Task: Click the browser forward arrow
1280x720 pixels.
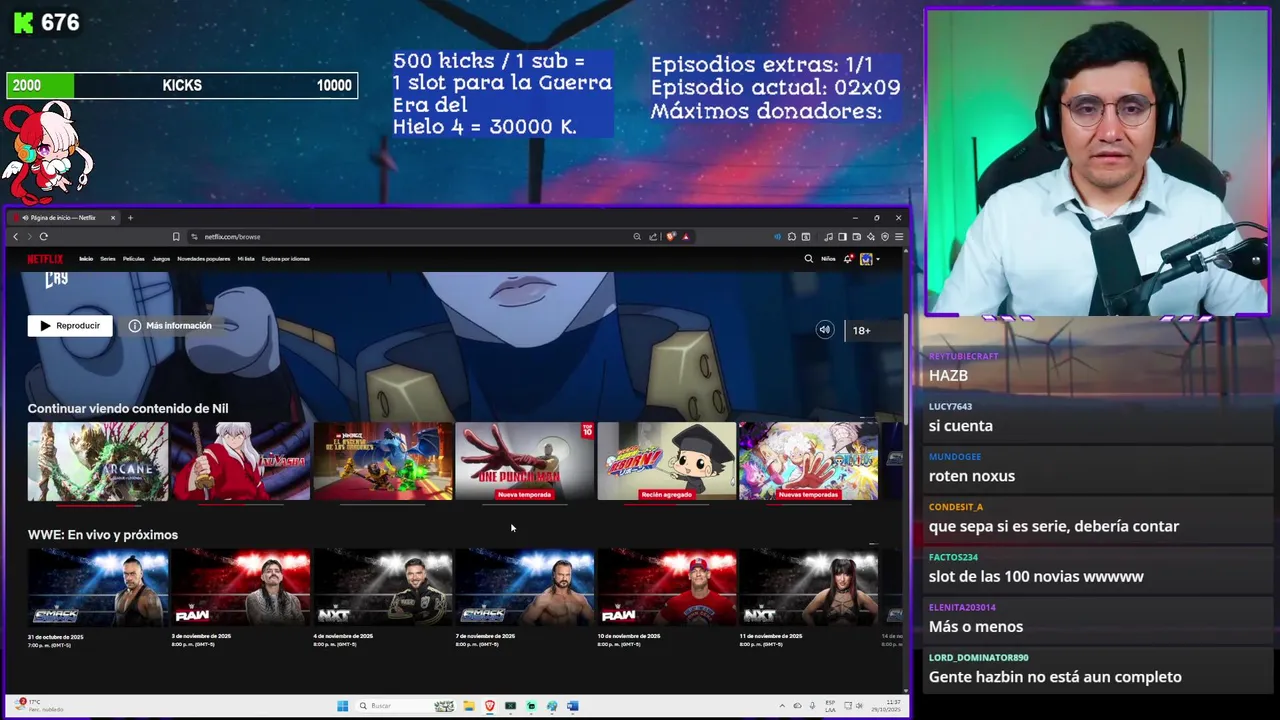Action: [x=29, y=237]
